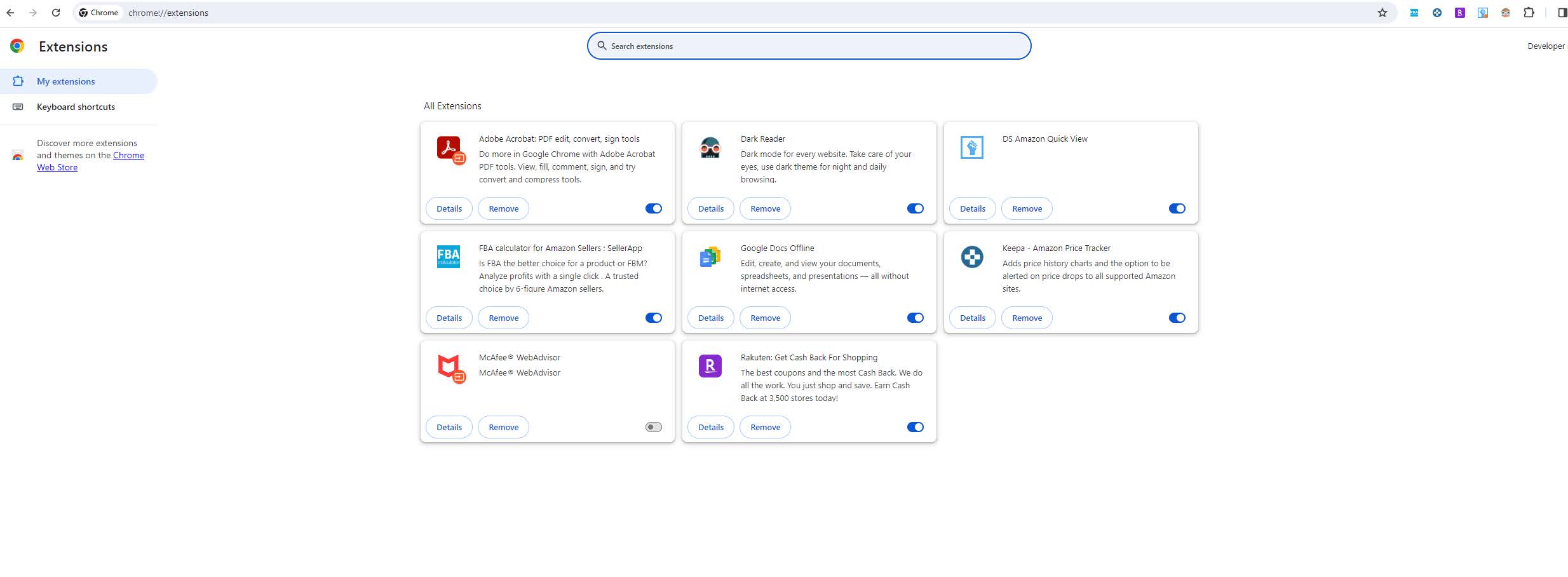Screen dimensions: 1568x577
Task: Switch off DS Amazon Quick View
Action: pyautogui.click(x=1177, y=208)
